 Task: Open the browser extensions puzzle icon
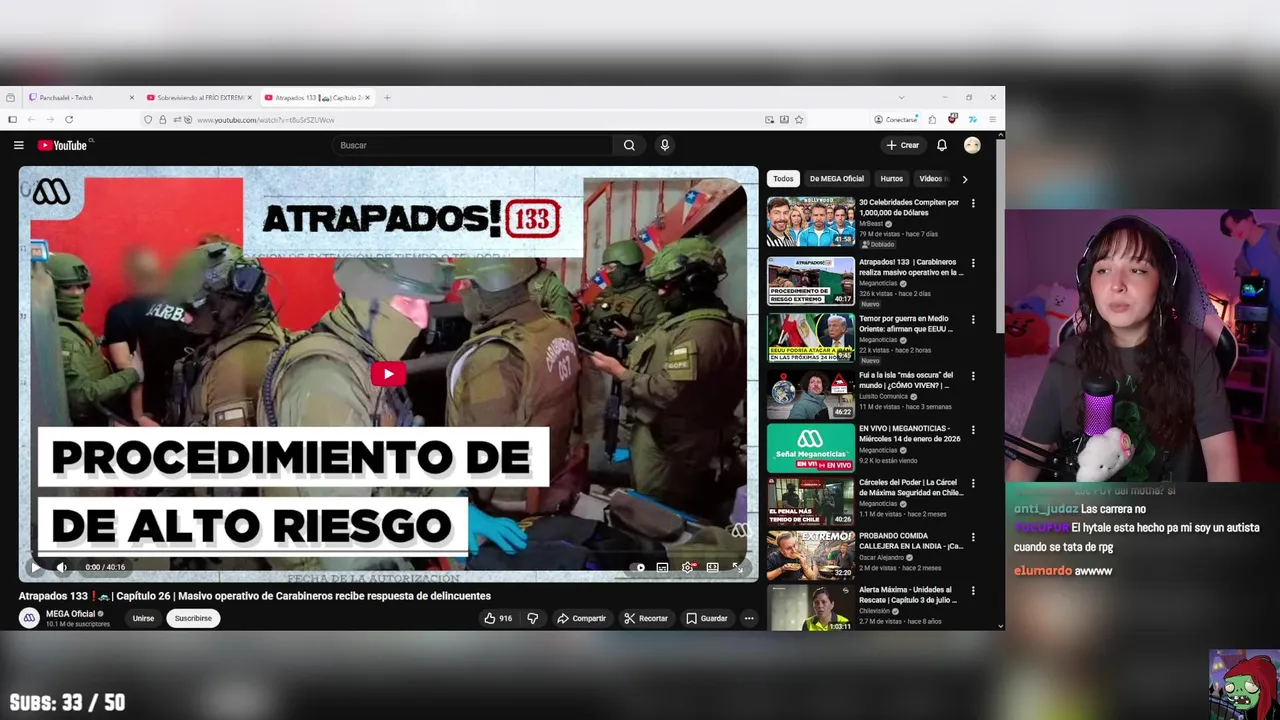click(932, 119)
